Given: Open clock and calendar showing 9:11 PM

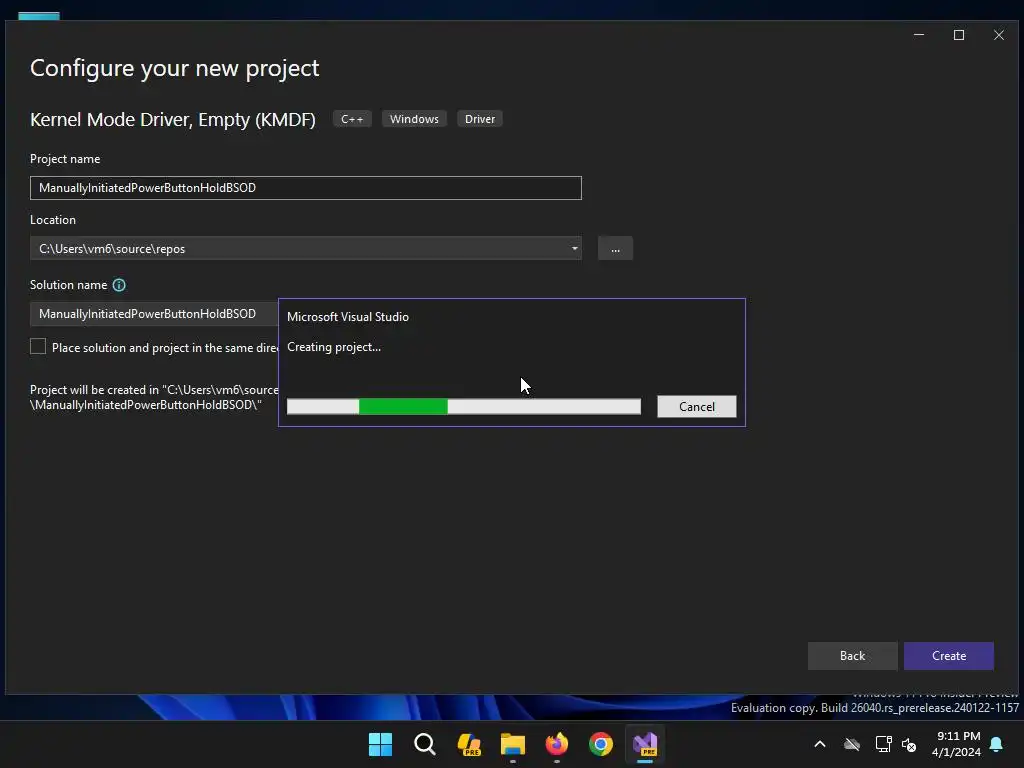Looking at the screenshot, I should tap(957, 744).
